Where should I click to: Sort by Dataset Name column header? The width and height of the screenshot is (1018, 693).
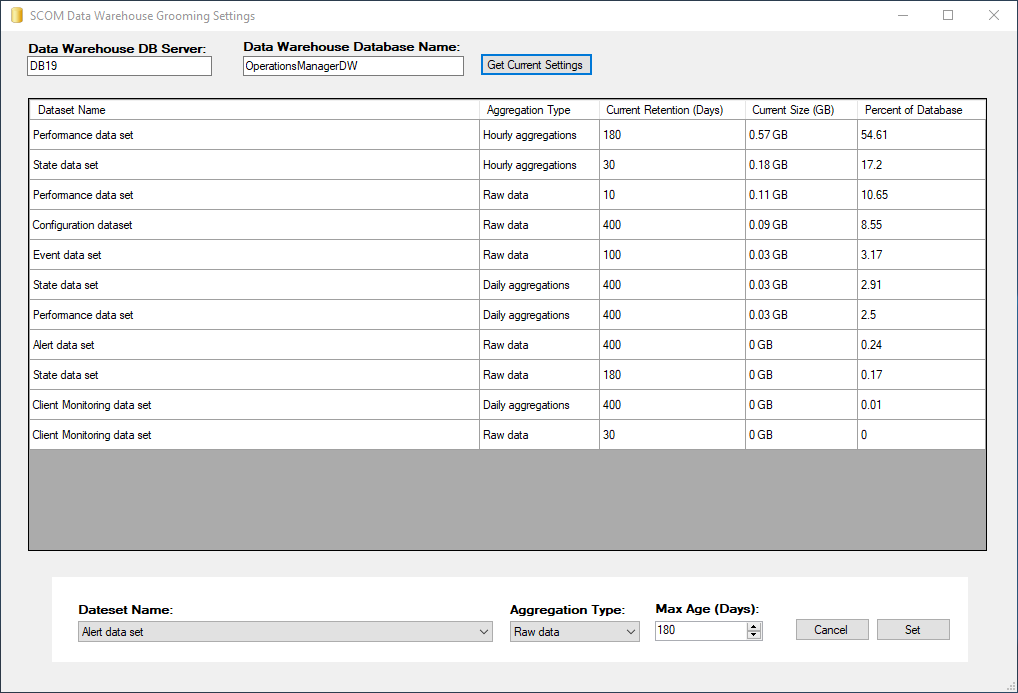tap(254, 110)
